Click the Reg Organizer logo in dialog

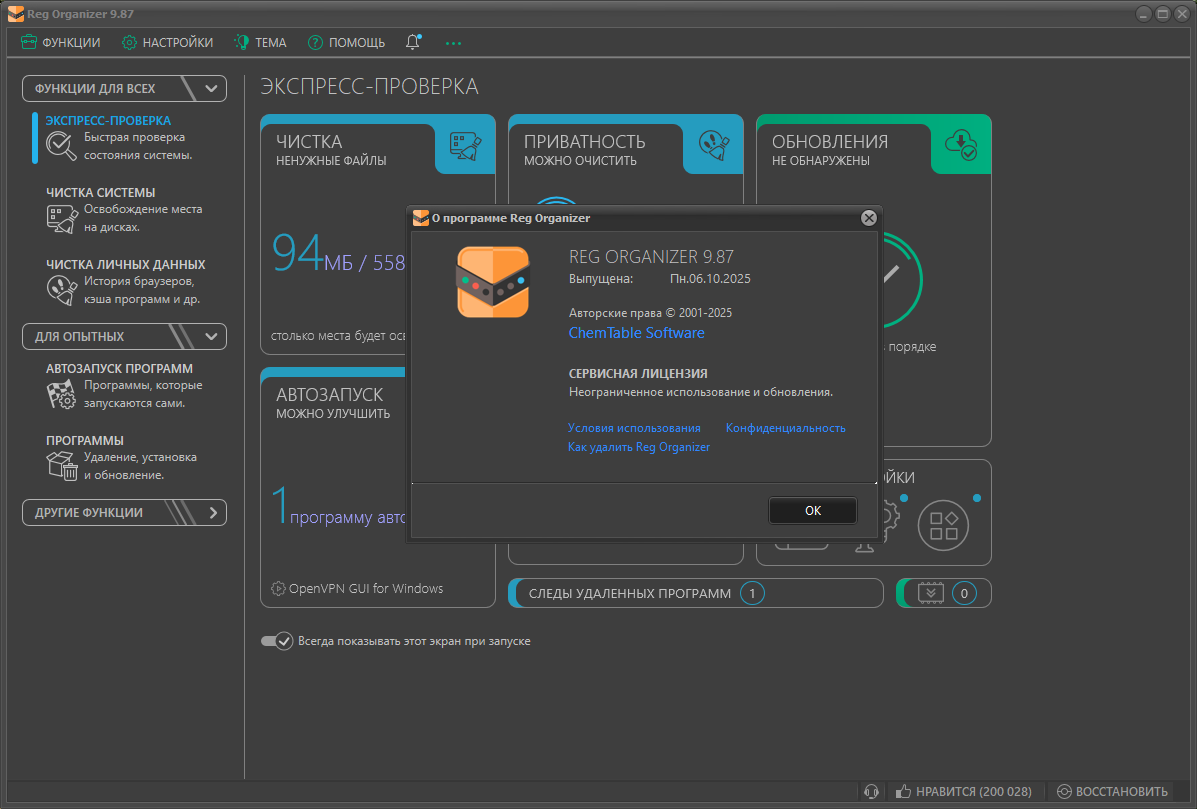tap(492, 283)
